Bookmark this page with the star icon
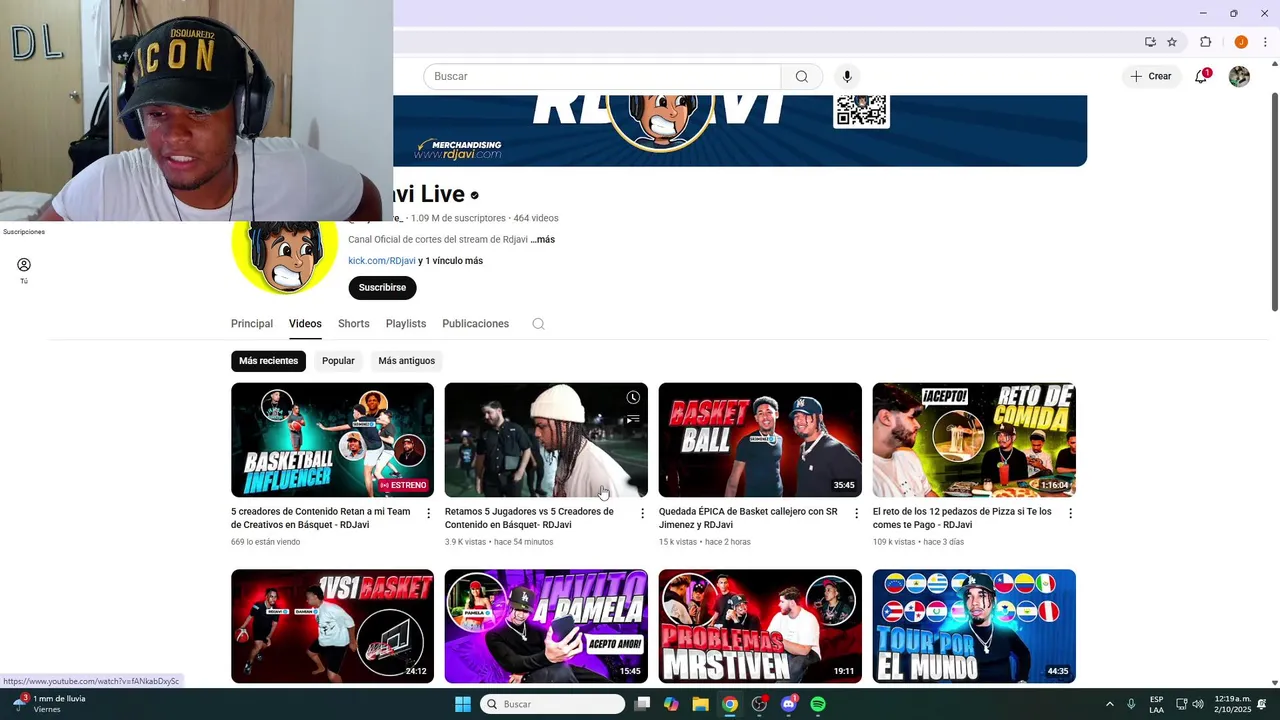This screenshot has height=720, width=1280. (x=1172, y=42)
